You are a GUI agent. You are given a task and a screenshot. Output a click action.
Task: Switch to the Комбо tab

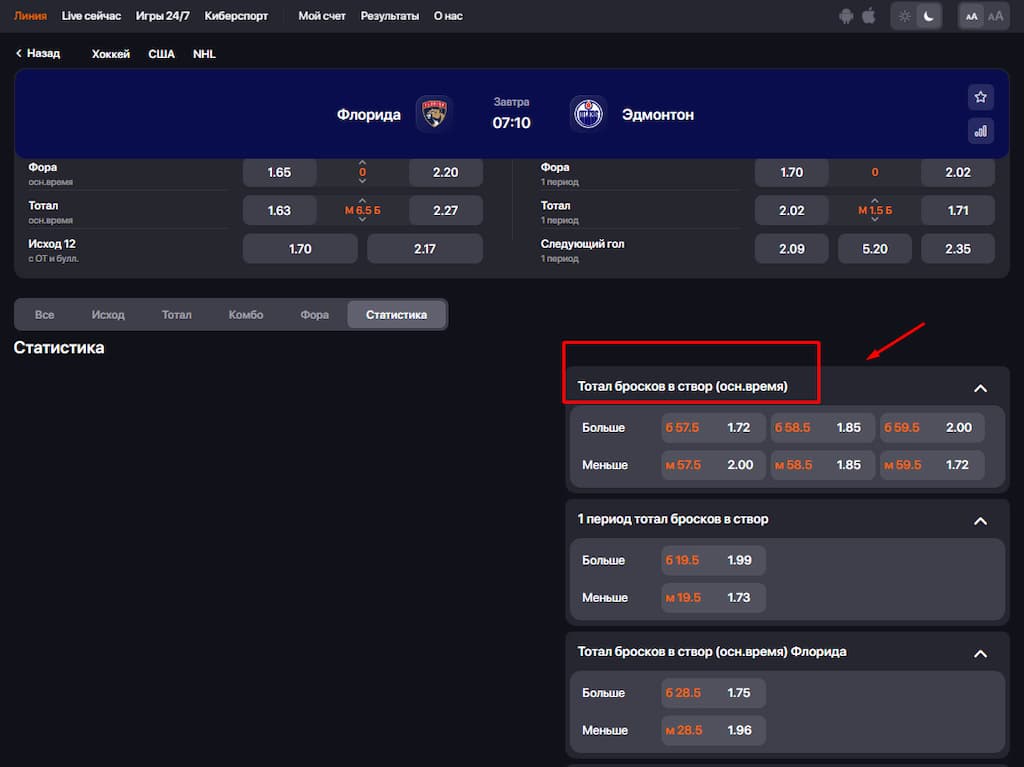click(x=246, y=315)
